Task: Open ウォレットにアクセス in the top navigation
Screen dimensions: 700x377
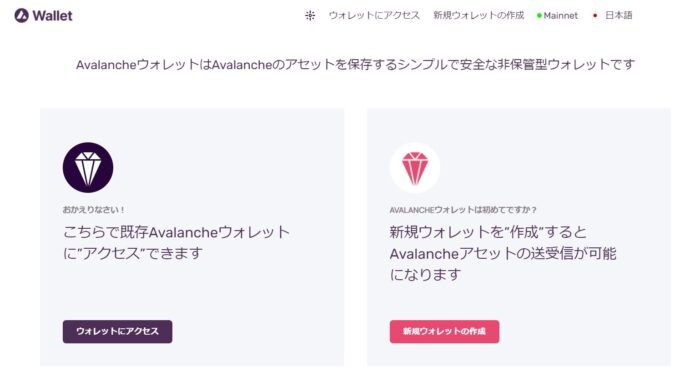Action: [x=374, y=16]
